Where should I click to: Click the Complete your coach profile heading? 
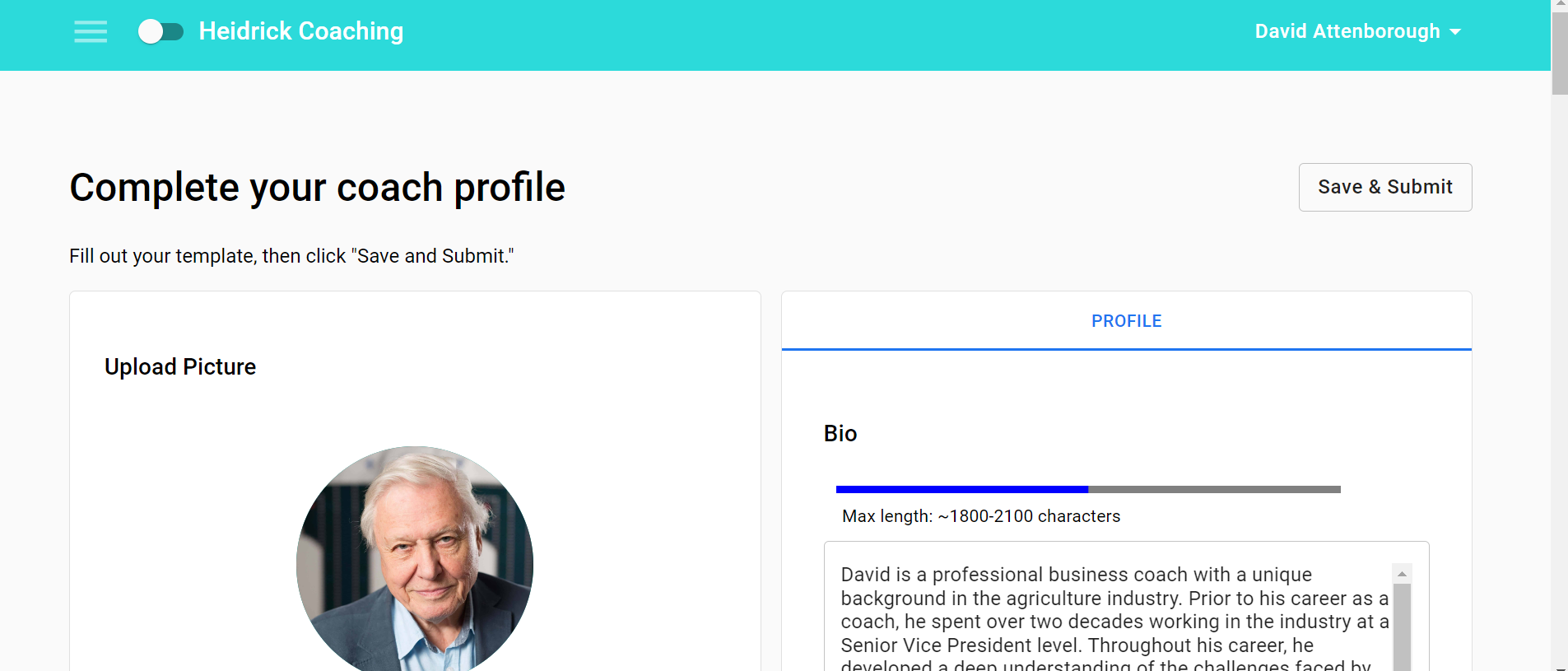click(317, 187)
